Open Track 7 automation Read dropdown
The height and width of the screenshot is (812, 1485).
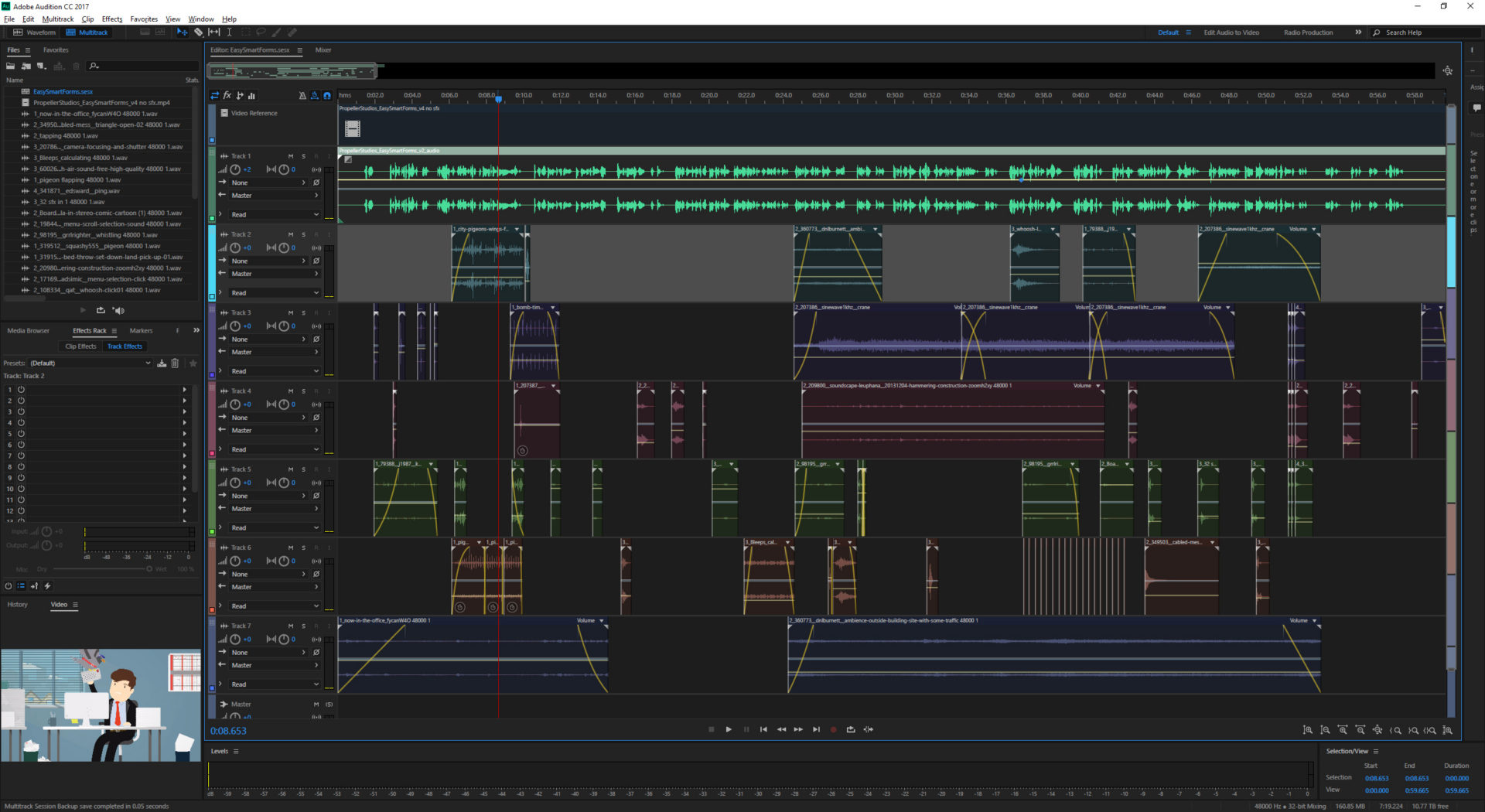275,684
